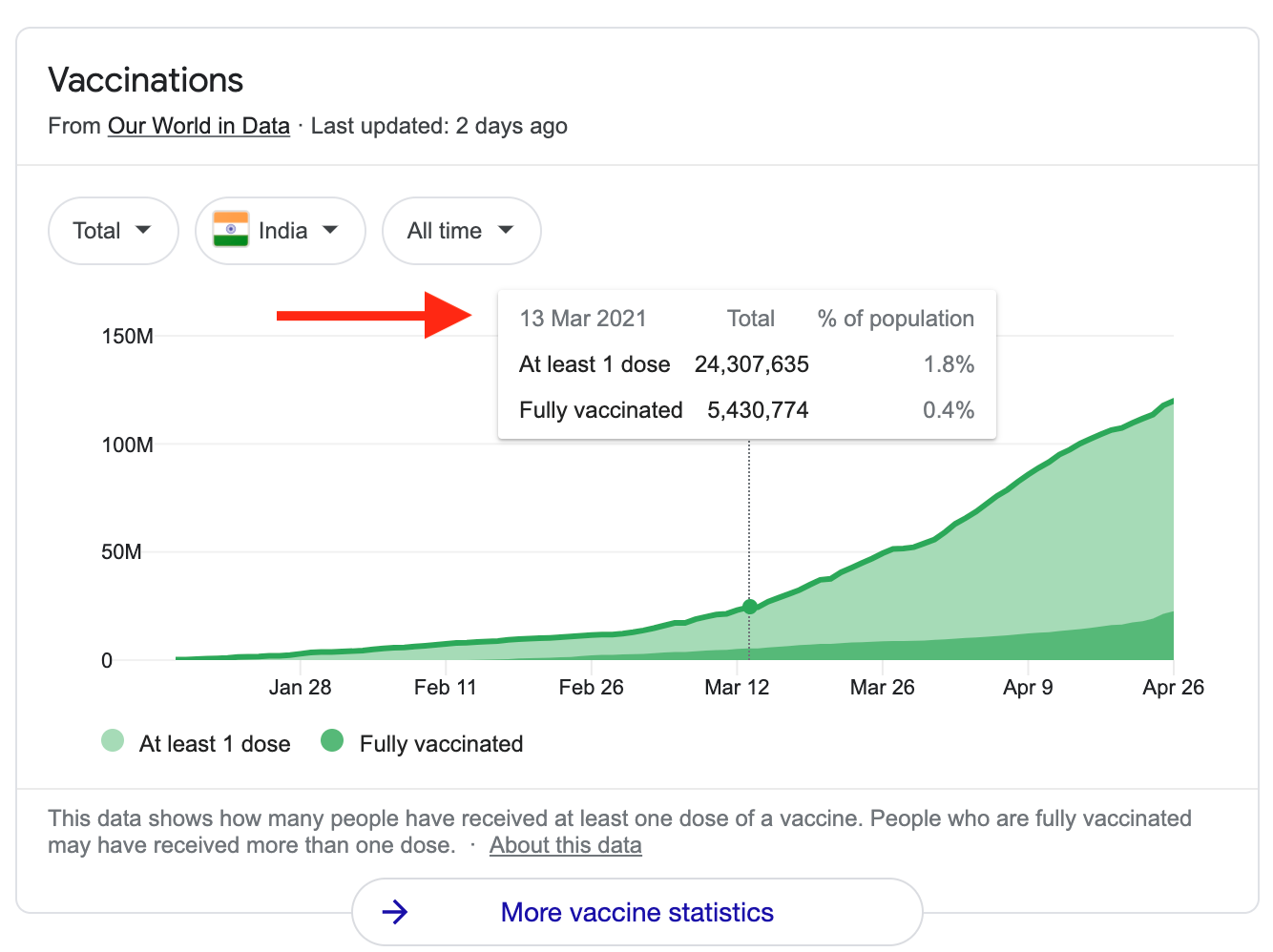Open the All time range dropdown
Screen dimensions: 1273x952
click(461, 231)
